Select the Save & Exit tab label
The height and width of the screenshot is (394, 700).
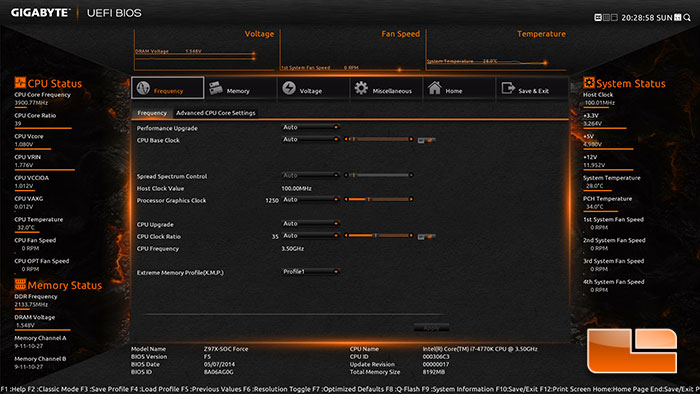(x=533, y=91)
